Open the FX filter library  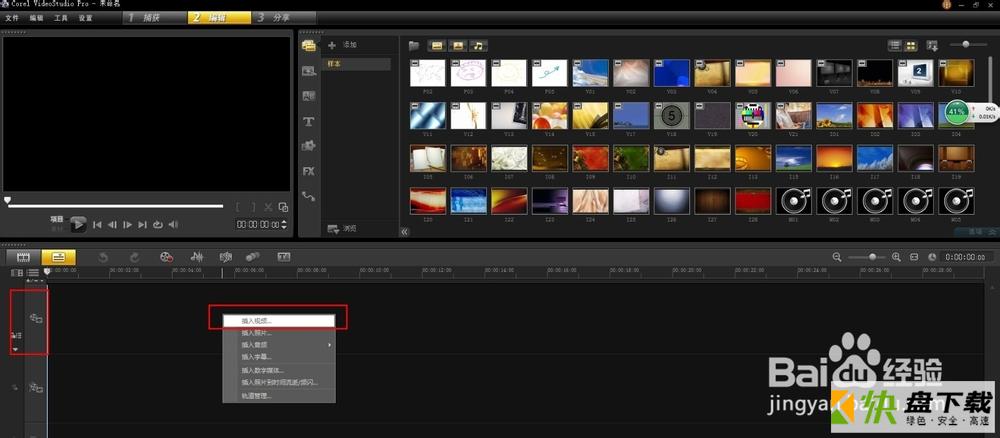(309, 171)
